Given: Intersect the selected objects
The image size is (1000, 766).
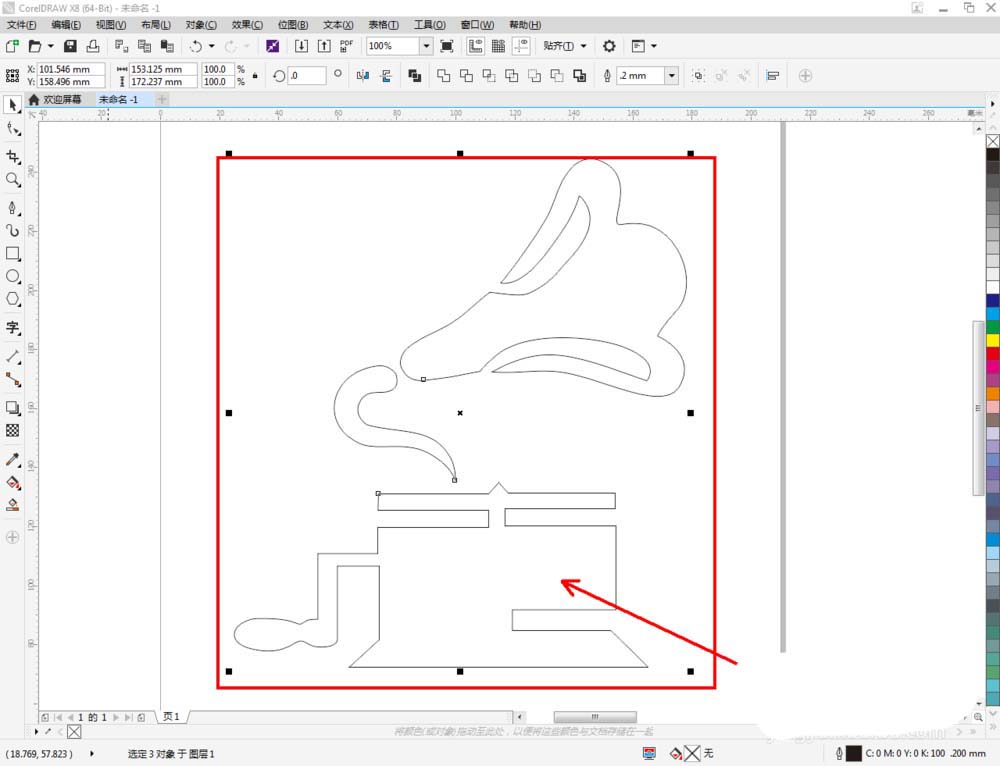Looking at the screenshot, I should [x=489, y=76].
